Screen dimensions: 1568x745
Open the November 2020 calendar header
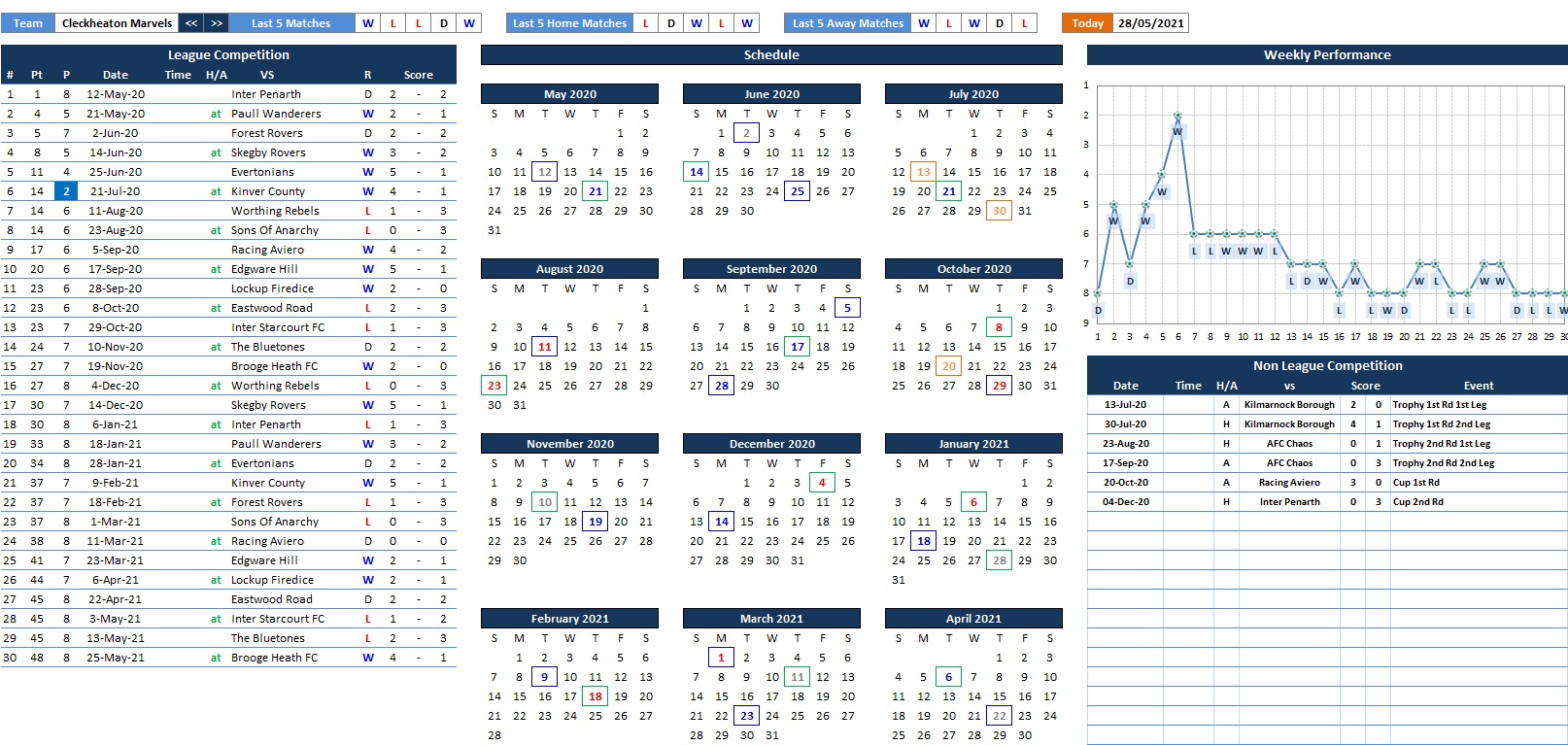click(569, 444)
